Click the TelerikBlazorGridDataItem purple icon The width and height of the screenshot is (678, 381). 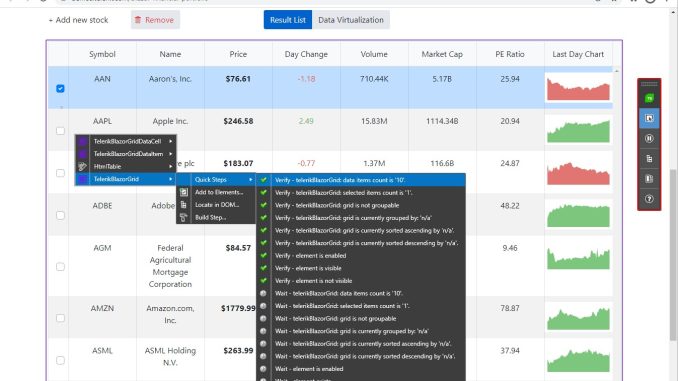pos(83,154)
